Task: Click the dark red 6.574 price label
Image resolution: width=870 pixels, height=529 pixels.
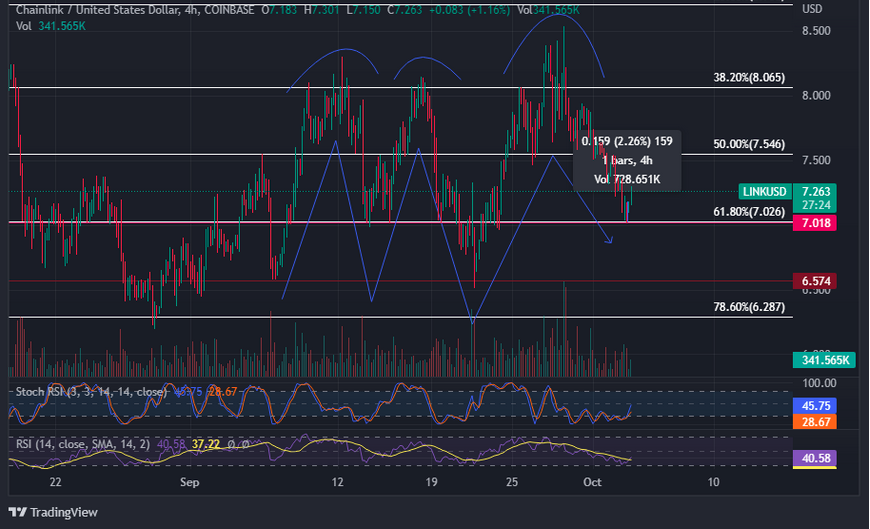Action: coord(812,281)
